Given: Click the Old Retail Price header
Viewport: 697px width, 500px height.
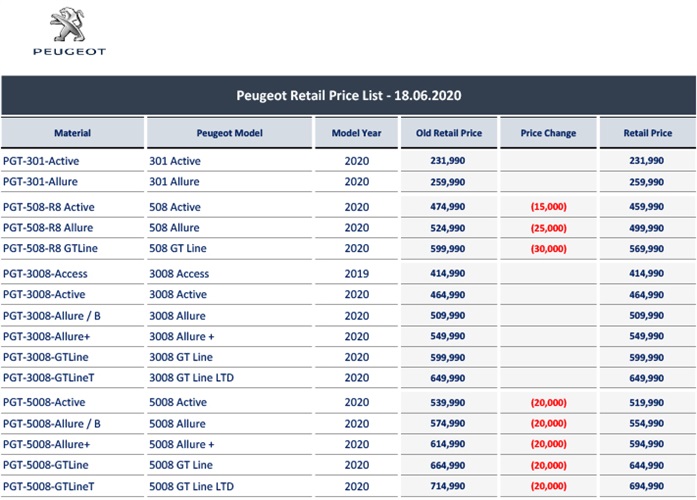Looking at the screenshot, I should pyautogui.click(x=449, y=133).
